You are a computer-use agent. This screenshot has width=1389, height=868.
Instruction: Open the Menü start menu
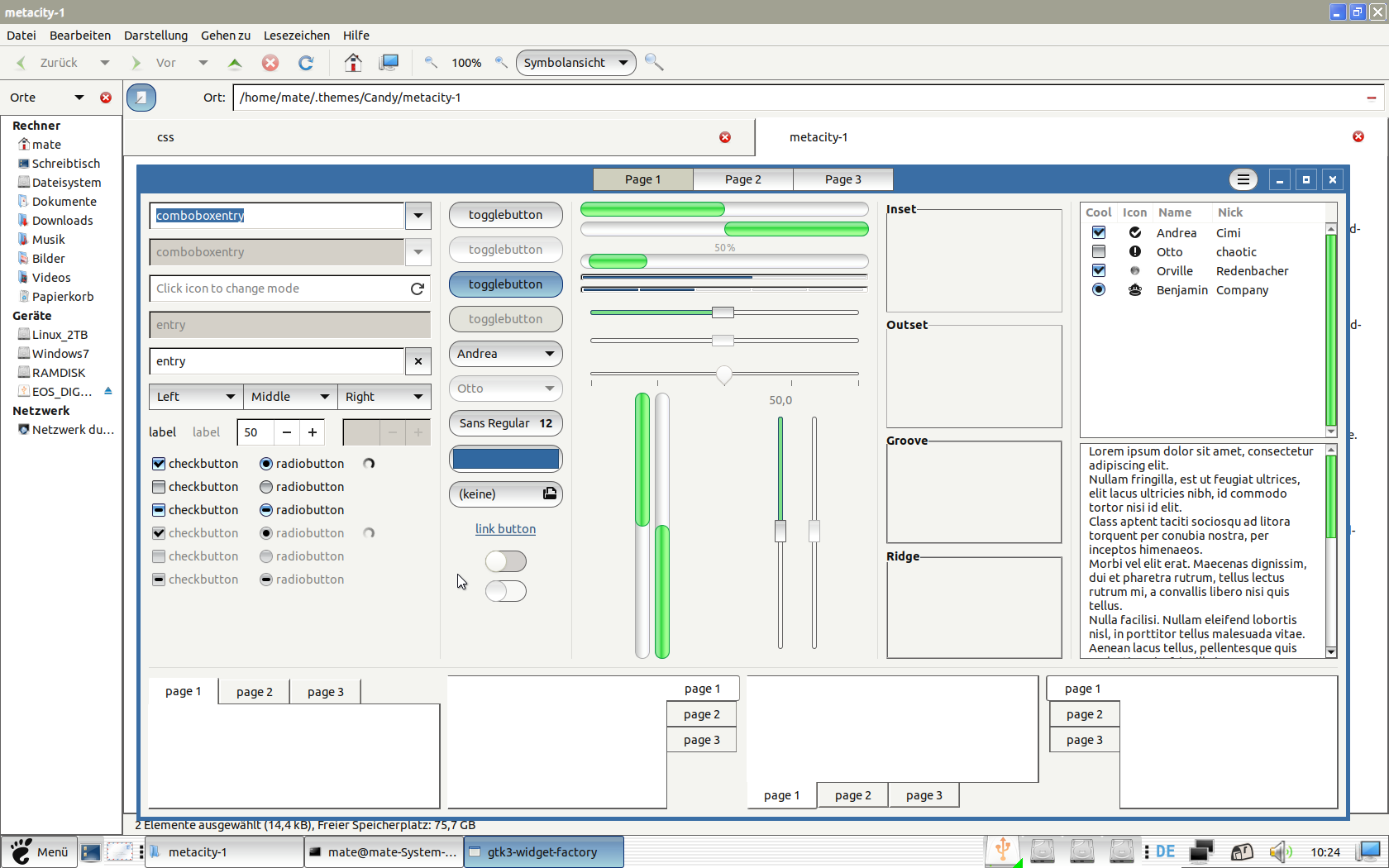[x=40, y=851]
